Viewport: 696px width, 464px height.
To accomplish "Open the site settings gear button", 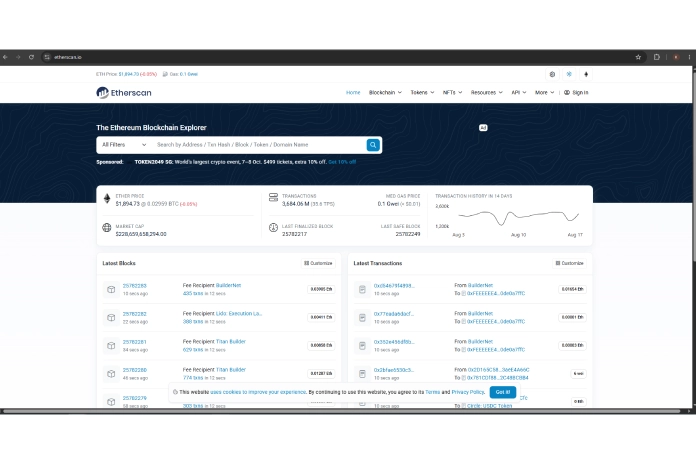I will [x=552, y=74].
